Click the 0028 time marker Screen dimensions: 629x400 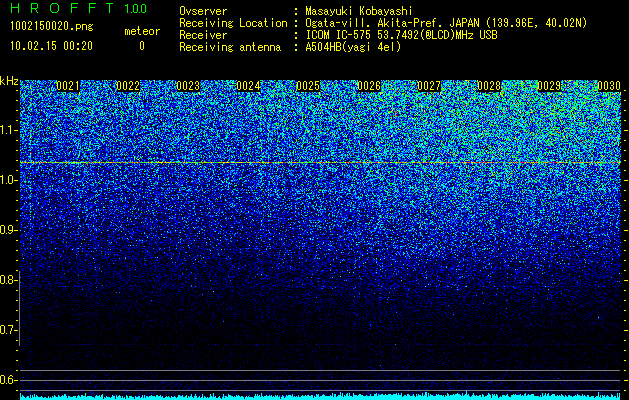point(489,86)
